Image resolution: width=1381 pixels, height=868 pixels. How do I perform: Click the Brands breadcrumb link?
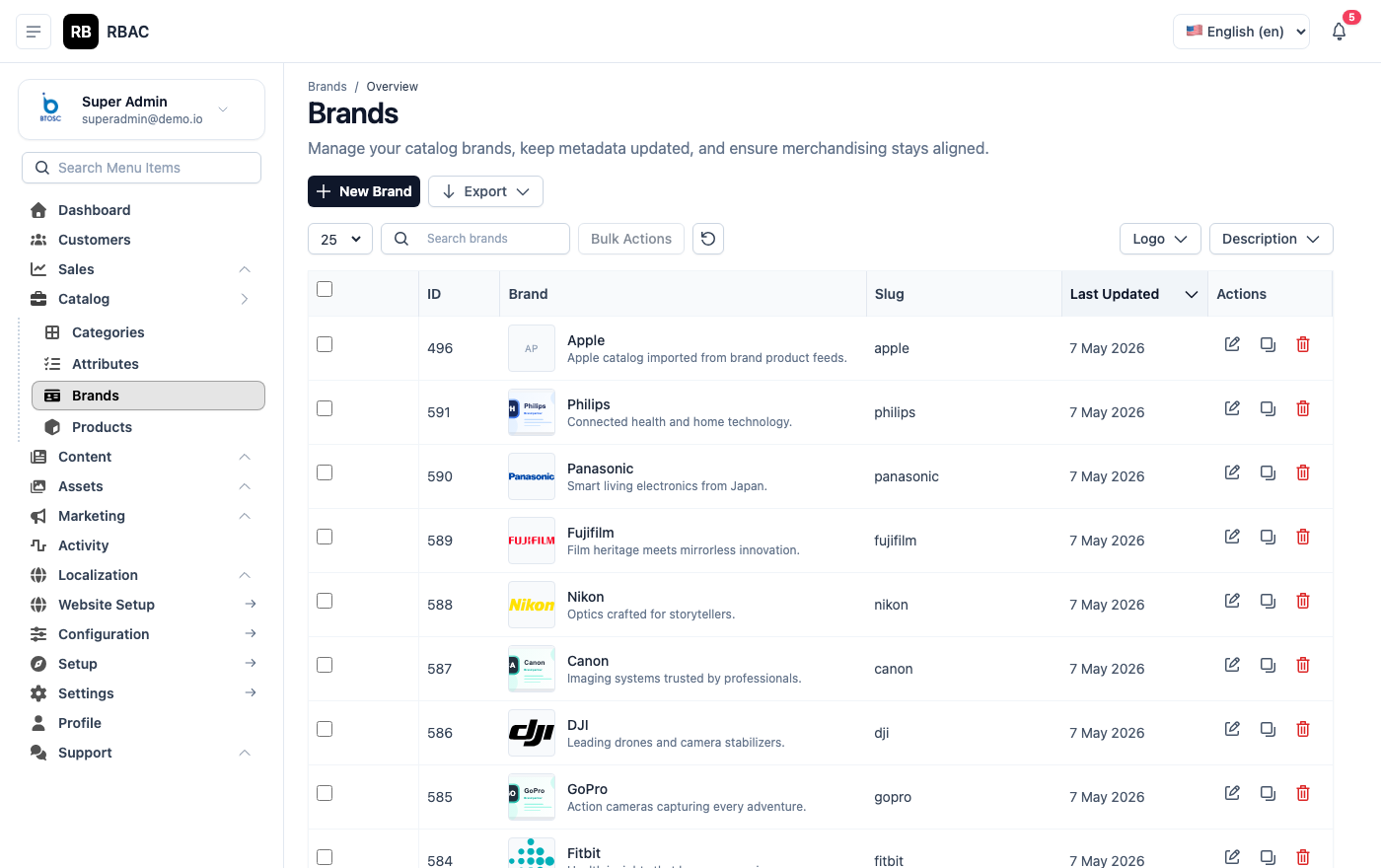click(x=327, y=87)
